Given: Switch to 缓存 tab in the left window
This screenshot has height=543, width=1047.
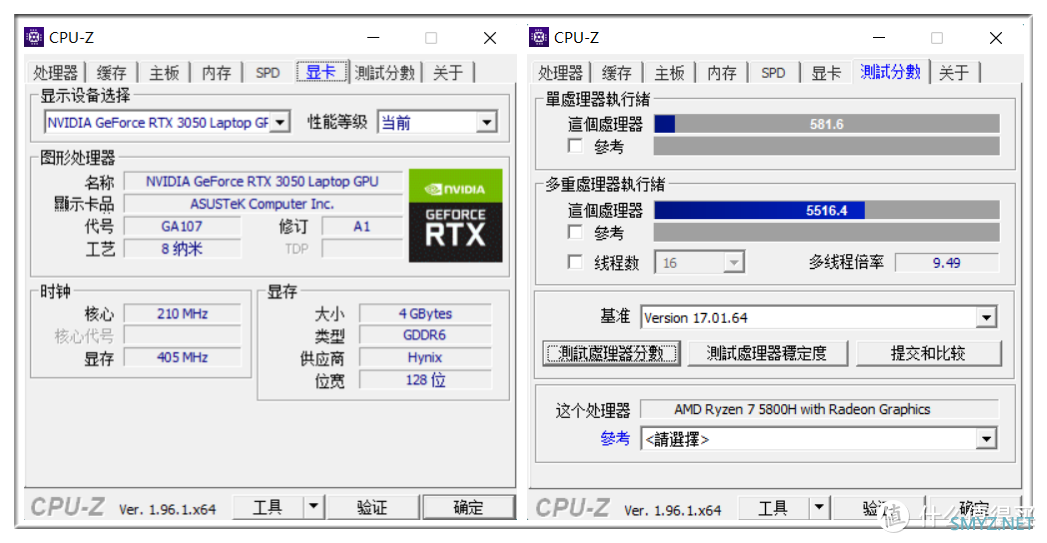Looking at the screenshot, I should pos(111,72).
